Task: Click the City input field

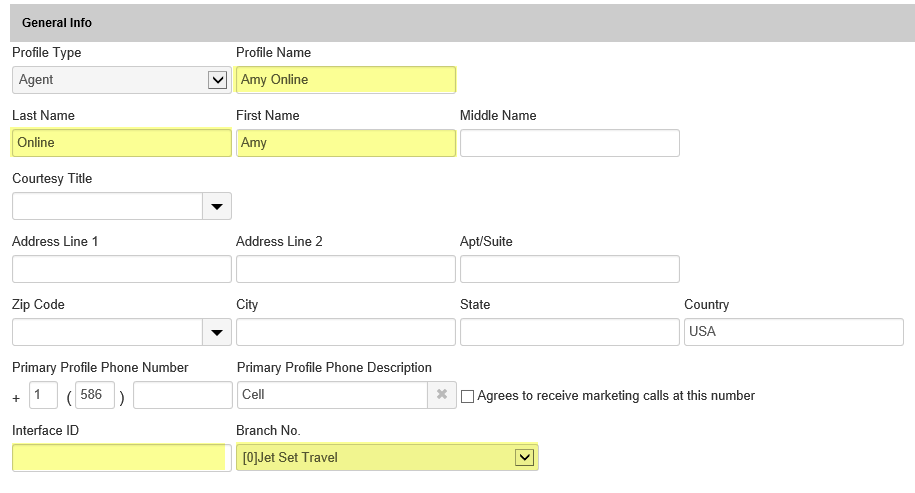Action: click(345, 332)
